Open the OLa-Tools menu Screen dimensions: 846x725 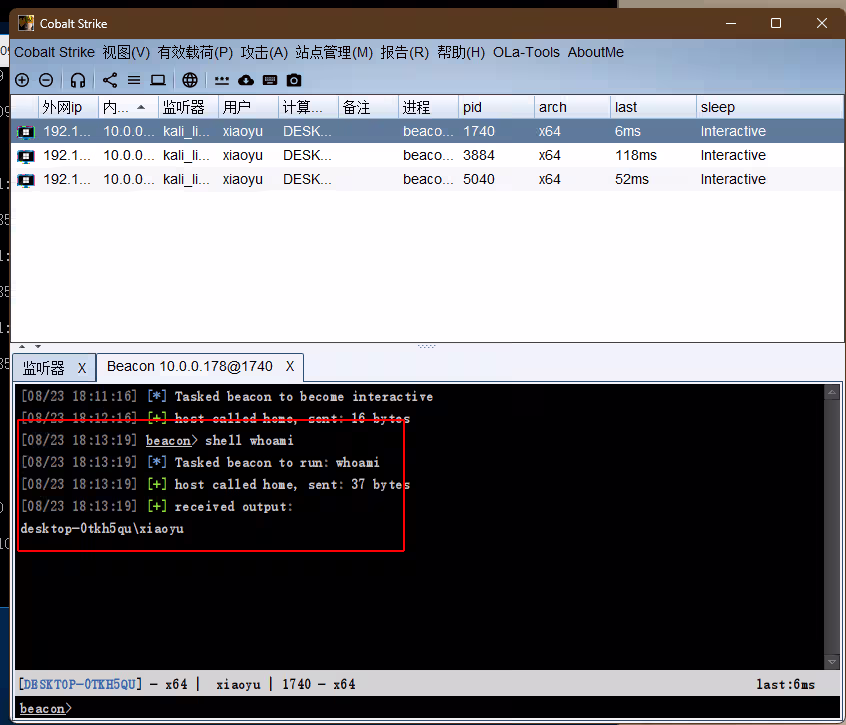pyautogui.click(x=526, y=52)
